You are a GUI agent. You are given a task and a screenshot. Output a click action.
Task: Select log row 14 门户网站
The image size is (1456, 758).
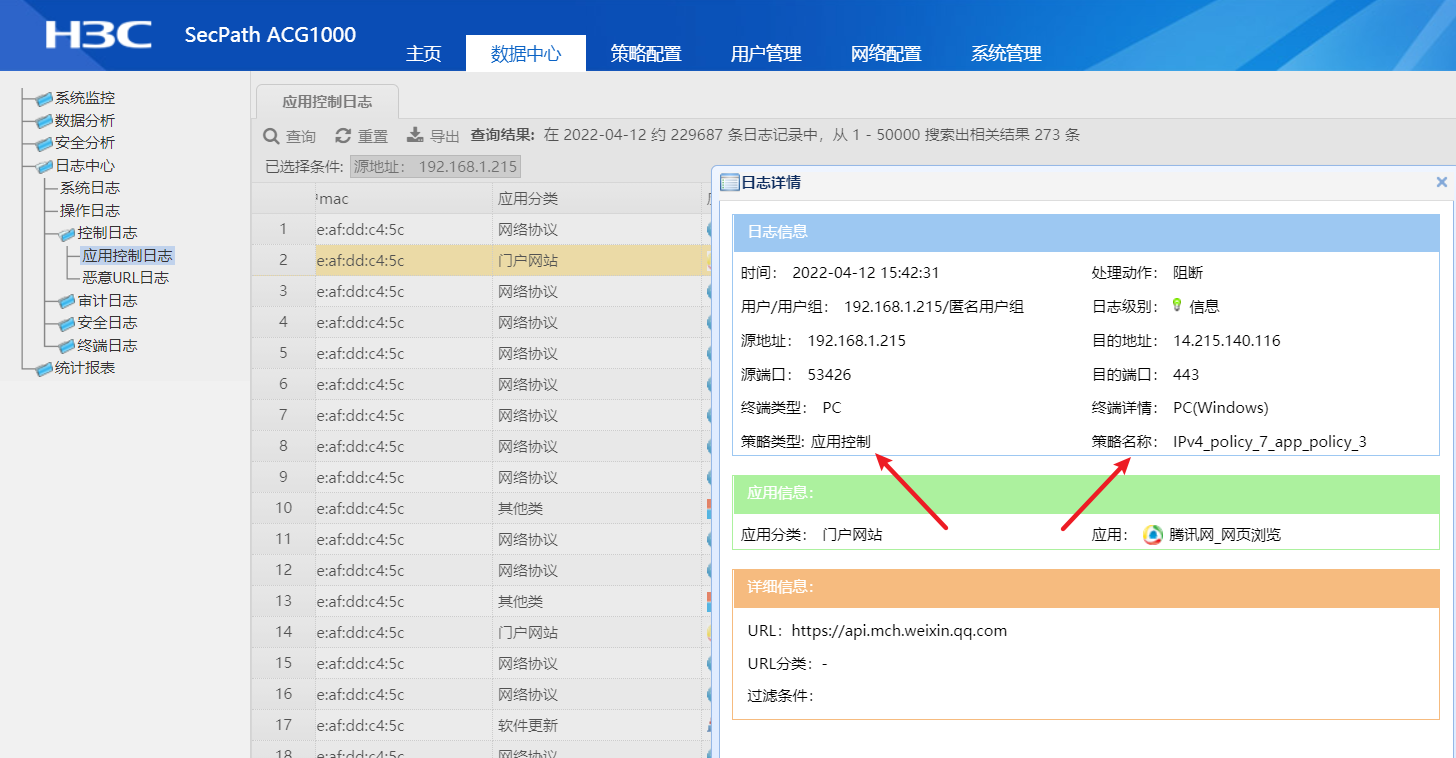(x=527, y=633)
